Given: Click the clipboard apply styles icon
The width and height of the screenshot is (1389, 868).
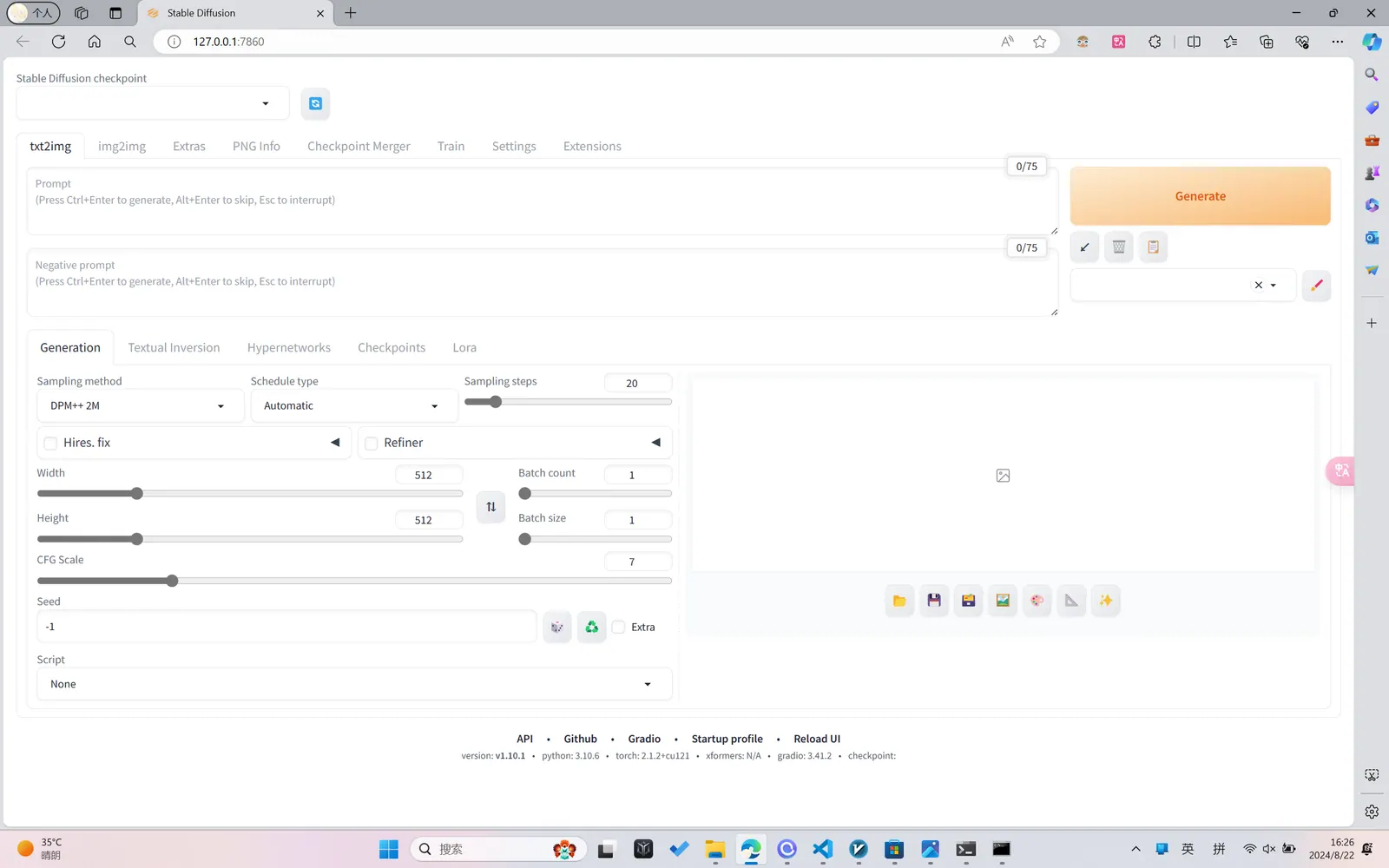Looking at the screenshot, I should (x=1153, y=247).
